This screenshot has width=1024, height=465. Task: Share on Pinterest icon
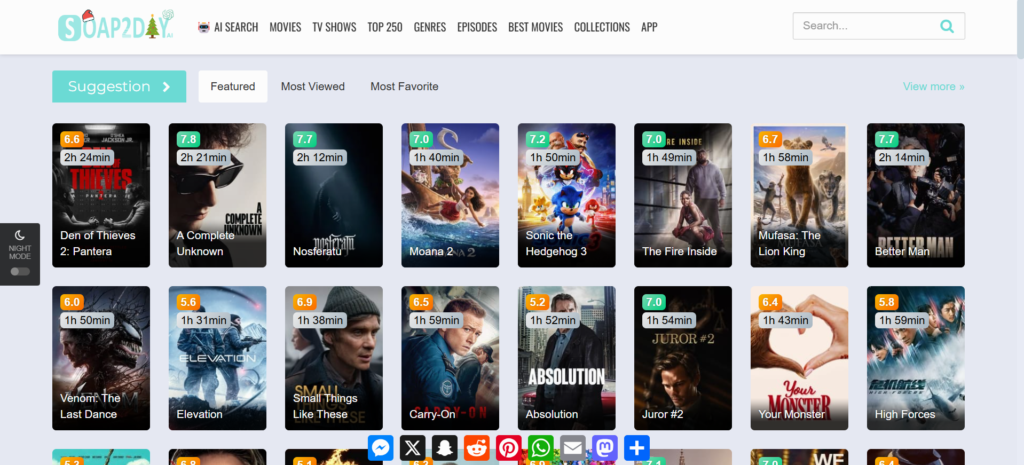point(509,448)
